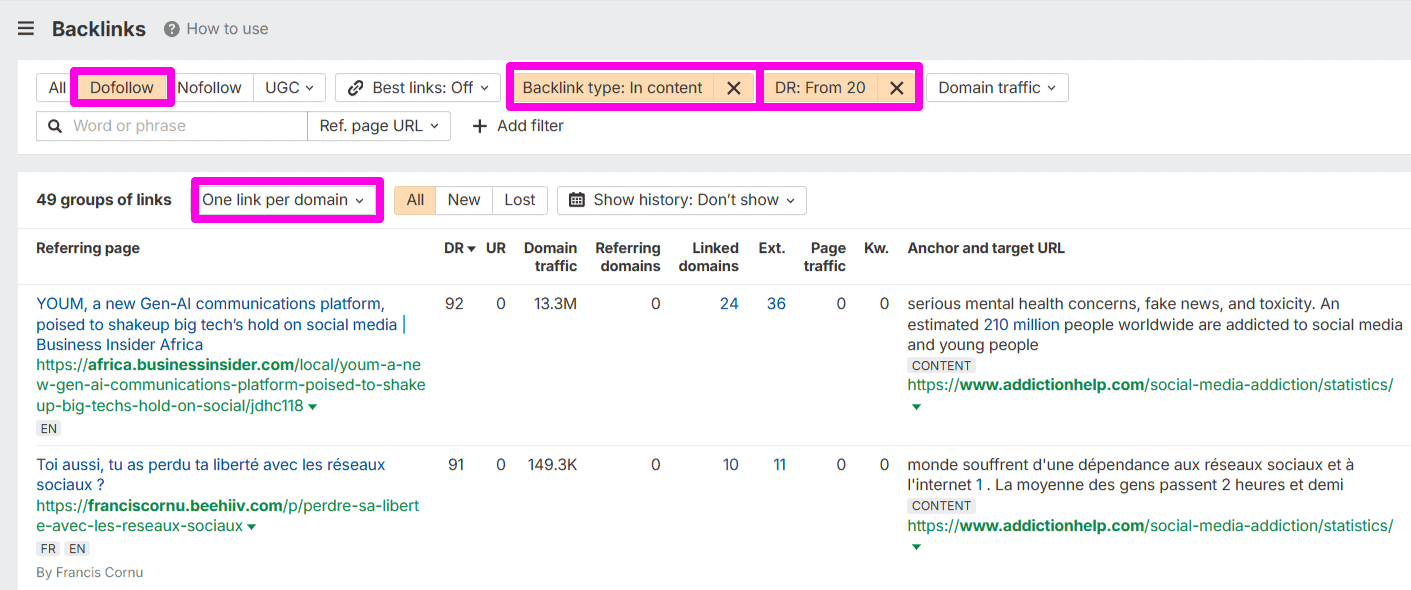Click the calendar icon beside Show history

576,200
